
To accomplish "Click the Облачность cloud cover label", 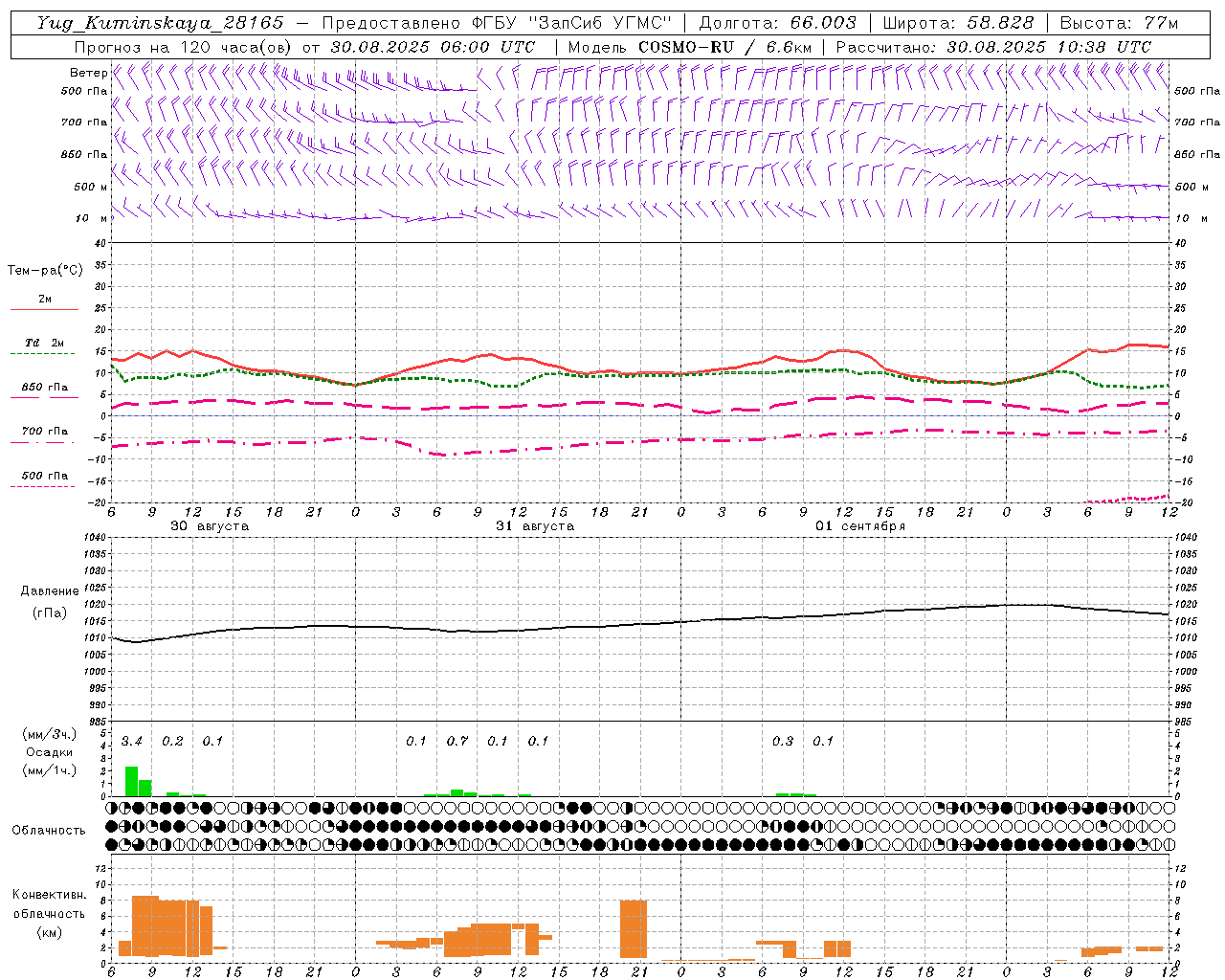I will 49,830.
